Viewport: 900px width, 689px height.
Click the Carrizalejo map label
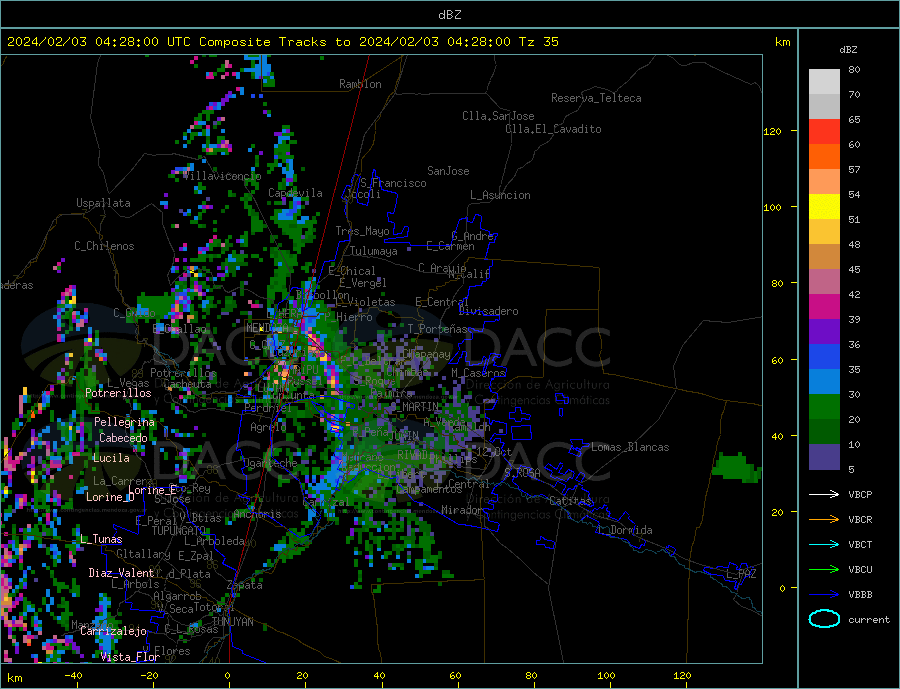pyautogui.click(x=113, y=632)
